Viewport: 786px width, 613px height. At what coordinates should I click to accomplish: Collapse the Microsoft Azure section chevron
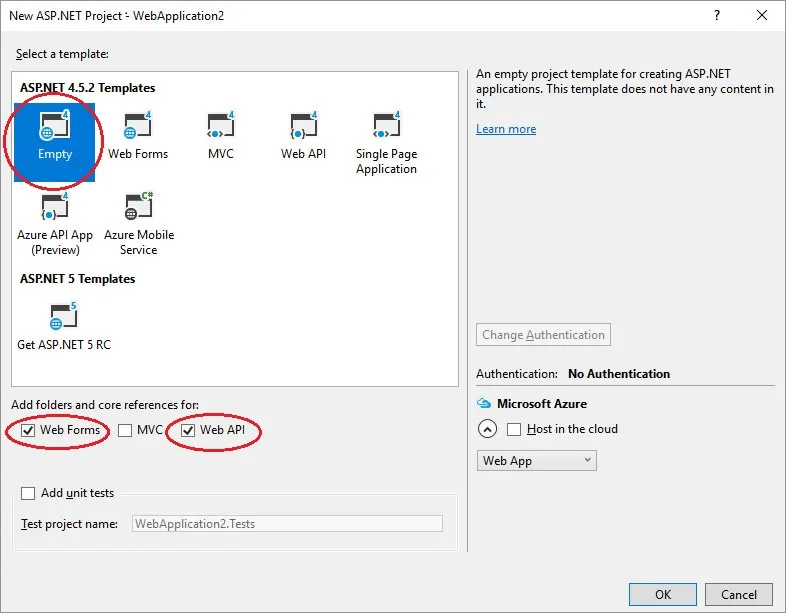tap(487, 429)
